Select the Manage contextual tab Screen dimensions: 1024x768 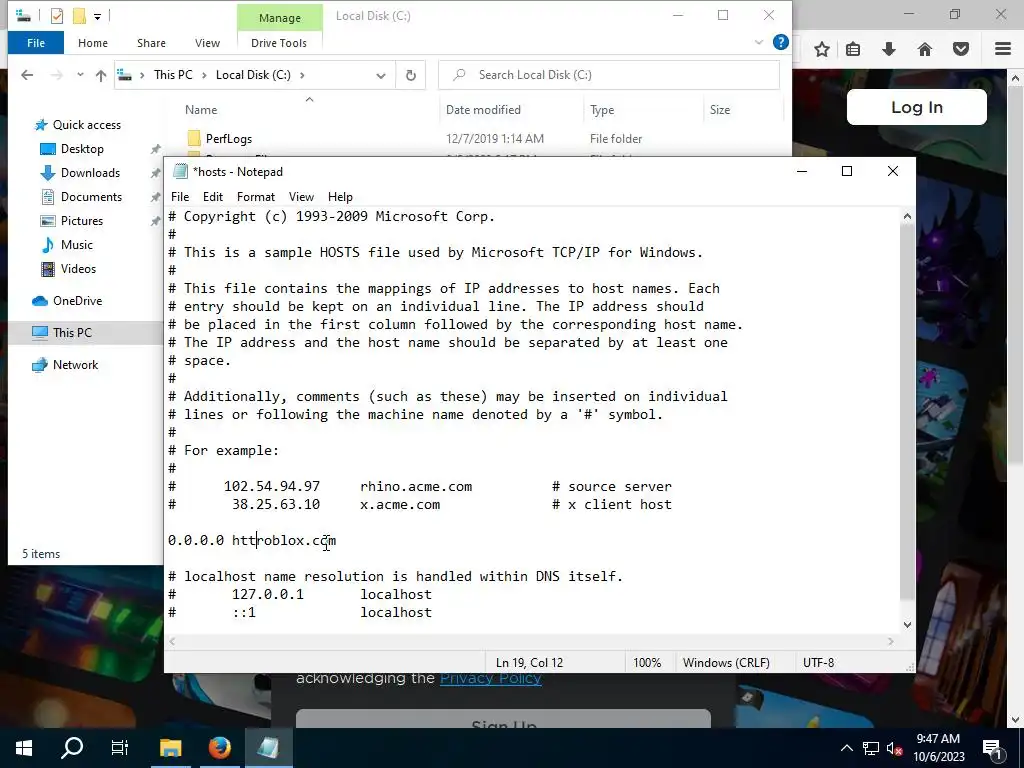(x=280, y=18)
